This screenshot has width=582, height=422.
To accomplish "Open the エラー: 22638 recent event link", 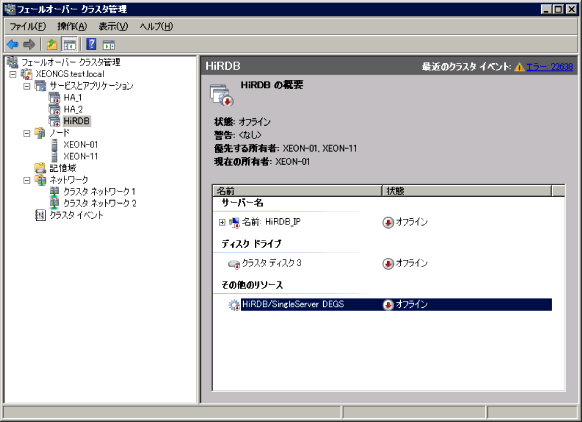I will coord(550,67).
